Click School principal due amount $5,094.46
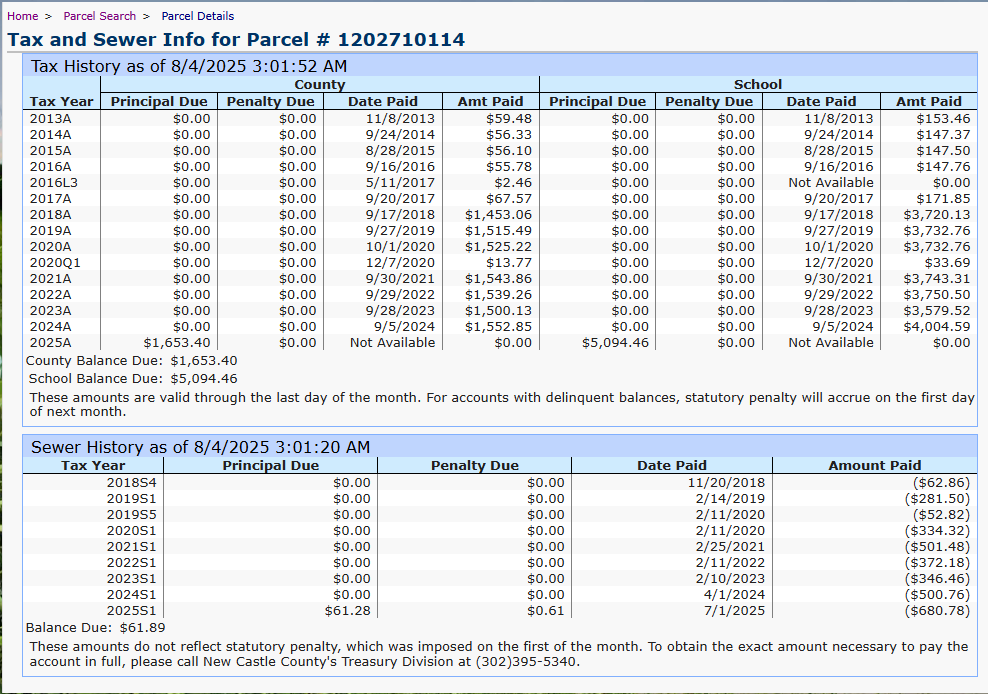The image size is (988, 694). (x=614, y=342)
